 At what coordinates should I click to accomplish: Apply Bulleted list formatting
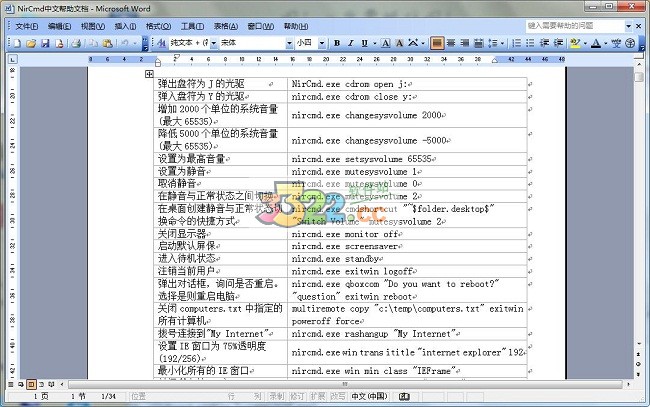[530, 43]
